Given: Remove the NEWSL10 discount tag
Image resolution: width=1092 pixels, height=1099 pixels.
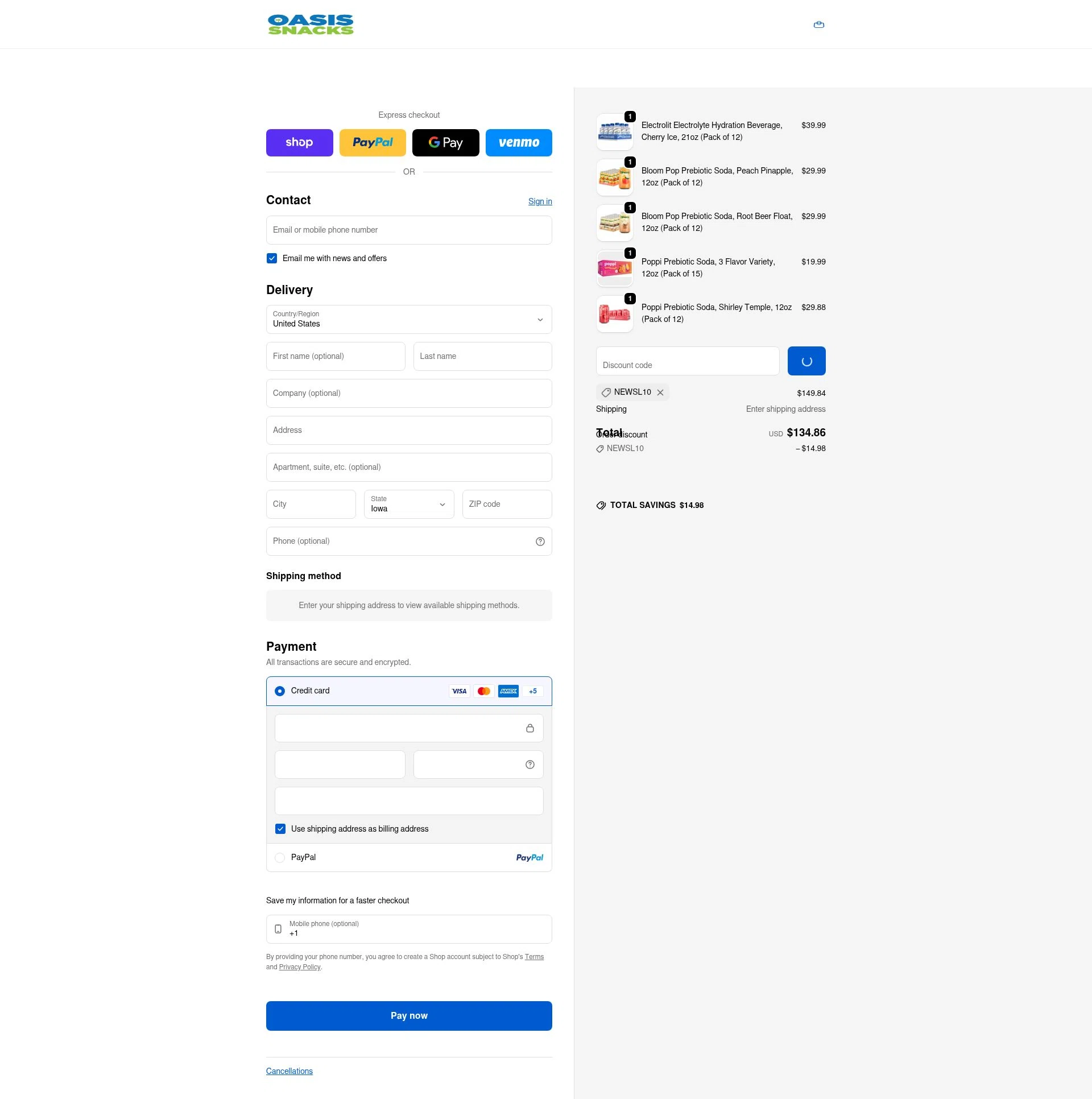Looking at the screenshot, I should [x=661, y=392].
